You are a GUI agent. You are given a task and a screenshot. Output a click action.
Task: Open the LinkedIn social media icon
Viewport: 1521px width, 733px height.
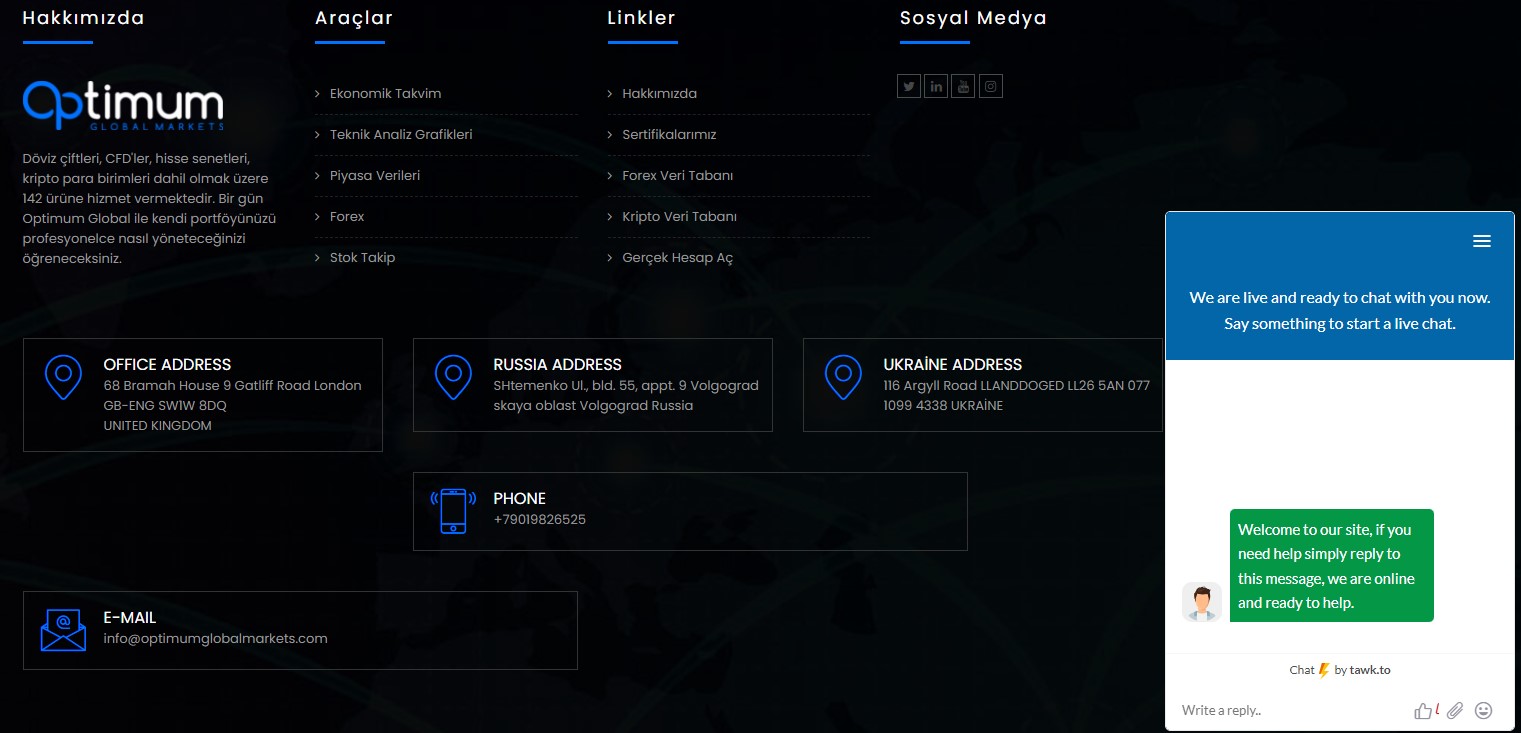pos(936,86)
